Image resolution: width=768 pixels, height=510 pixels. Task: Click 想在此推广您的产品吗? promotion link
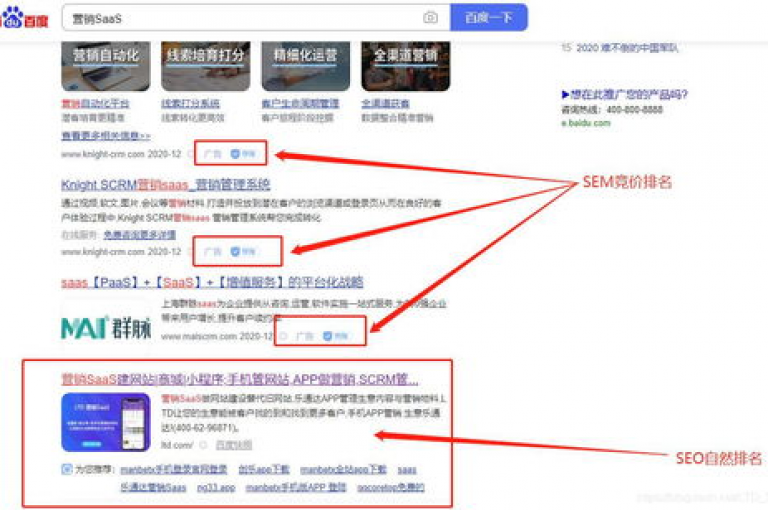(624, 94)
